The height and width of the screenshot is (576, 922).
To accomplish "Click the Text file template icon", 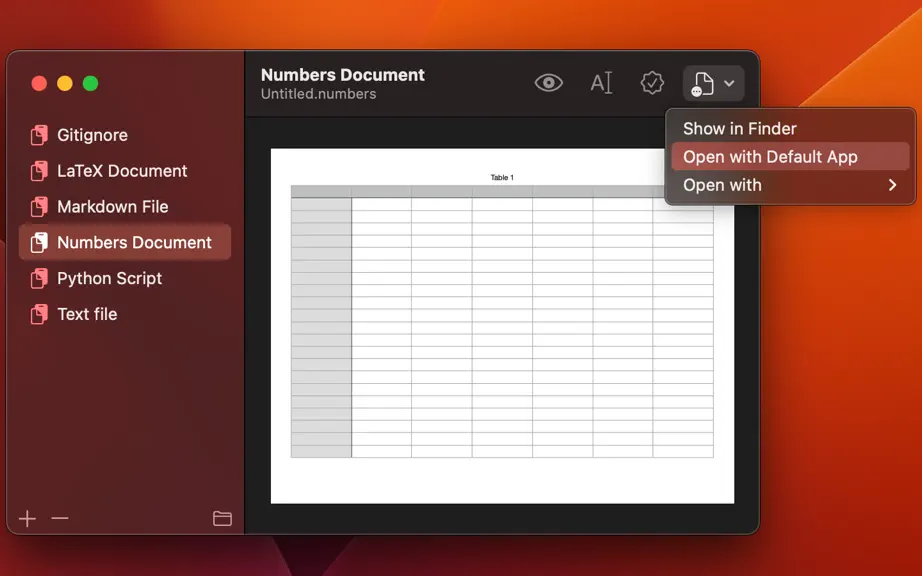I will (39, 314).
